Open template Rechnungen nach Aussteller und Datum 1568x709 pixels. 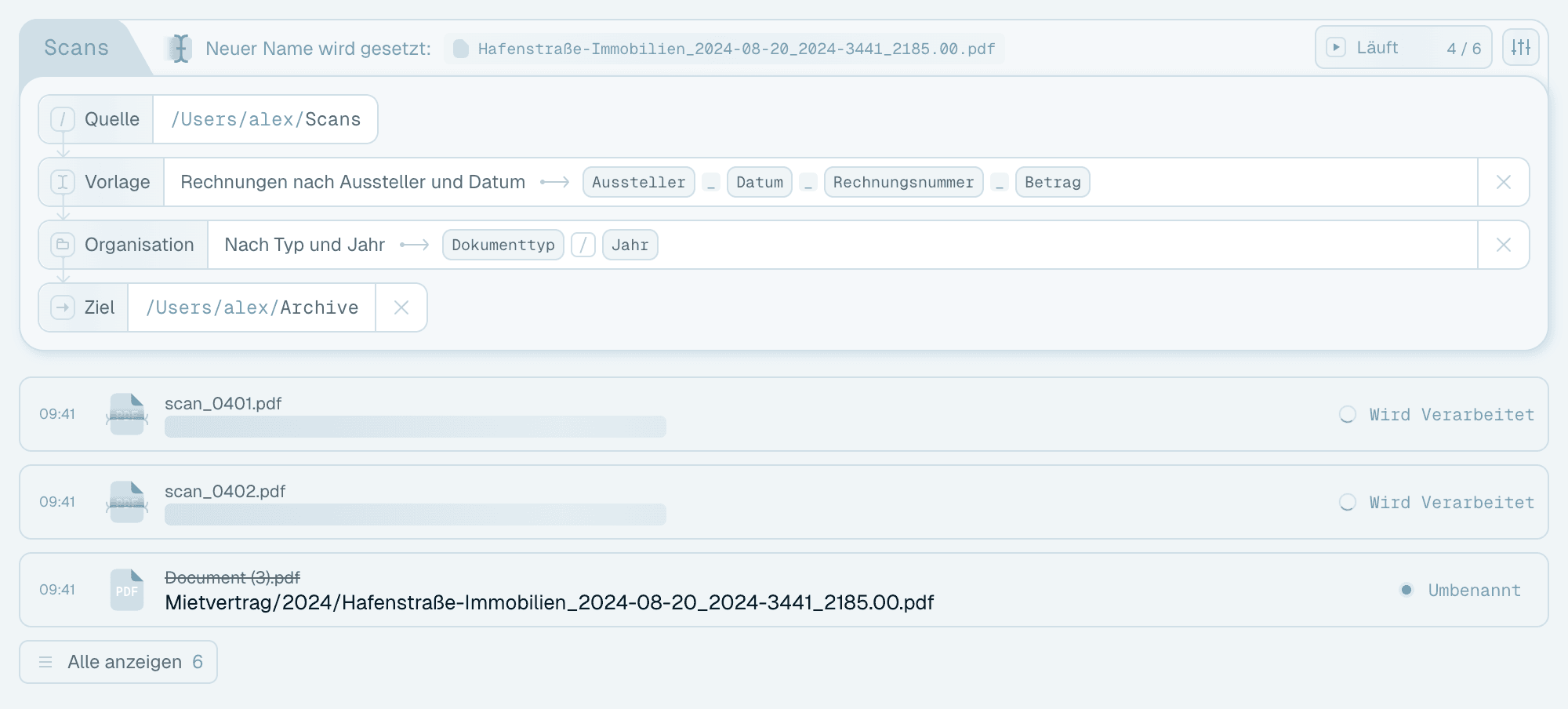353,182
